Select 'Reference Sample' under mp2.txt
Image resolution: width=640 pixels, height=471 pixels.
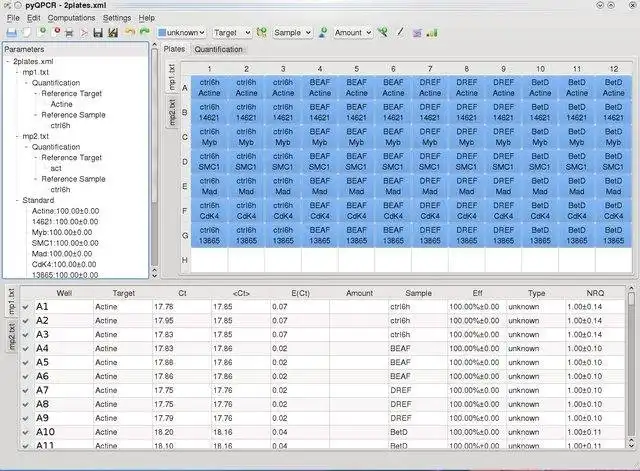pyautogui.click(x=73, y=179)
